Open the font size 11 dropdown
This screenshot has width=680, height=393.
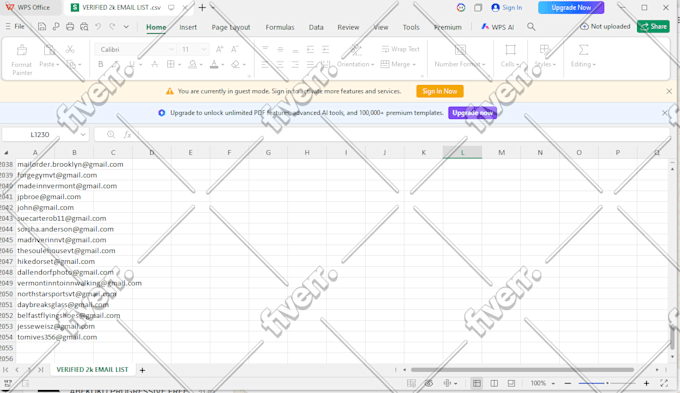point(203,49)
